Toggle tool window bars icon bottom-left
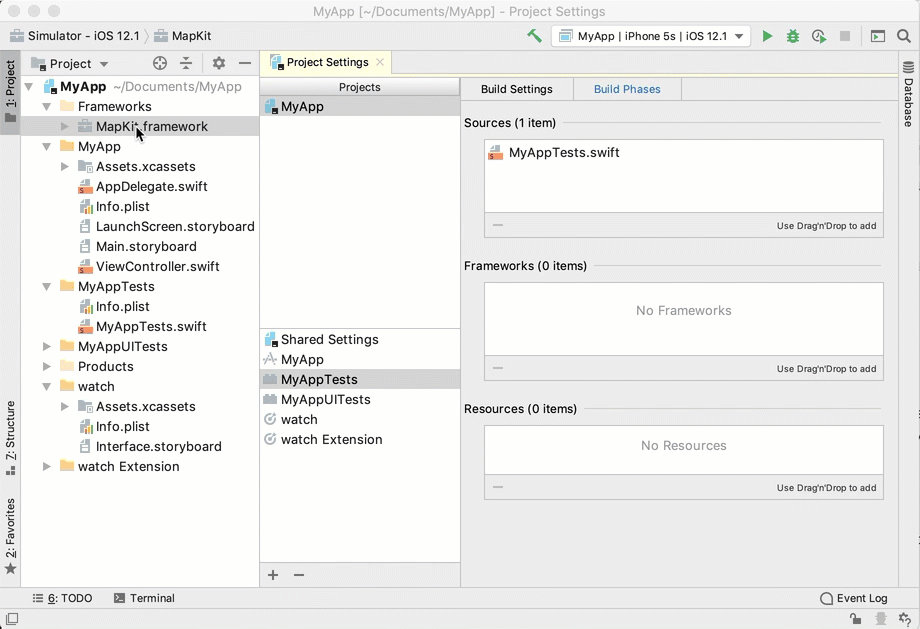Screen dimensions: 920x629 [12, 620]
